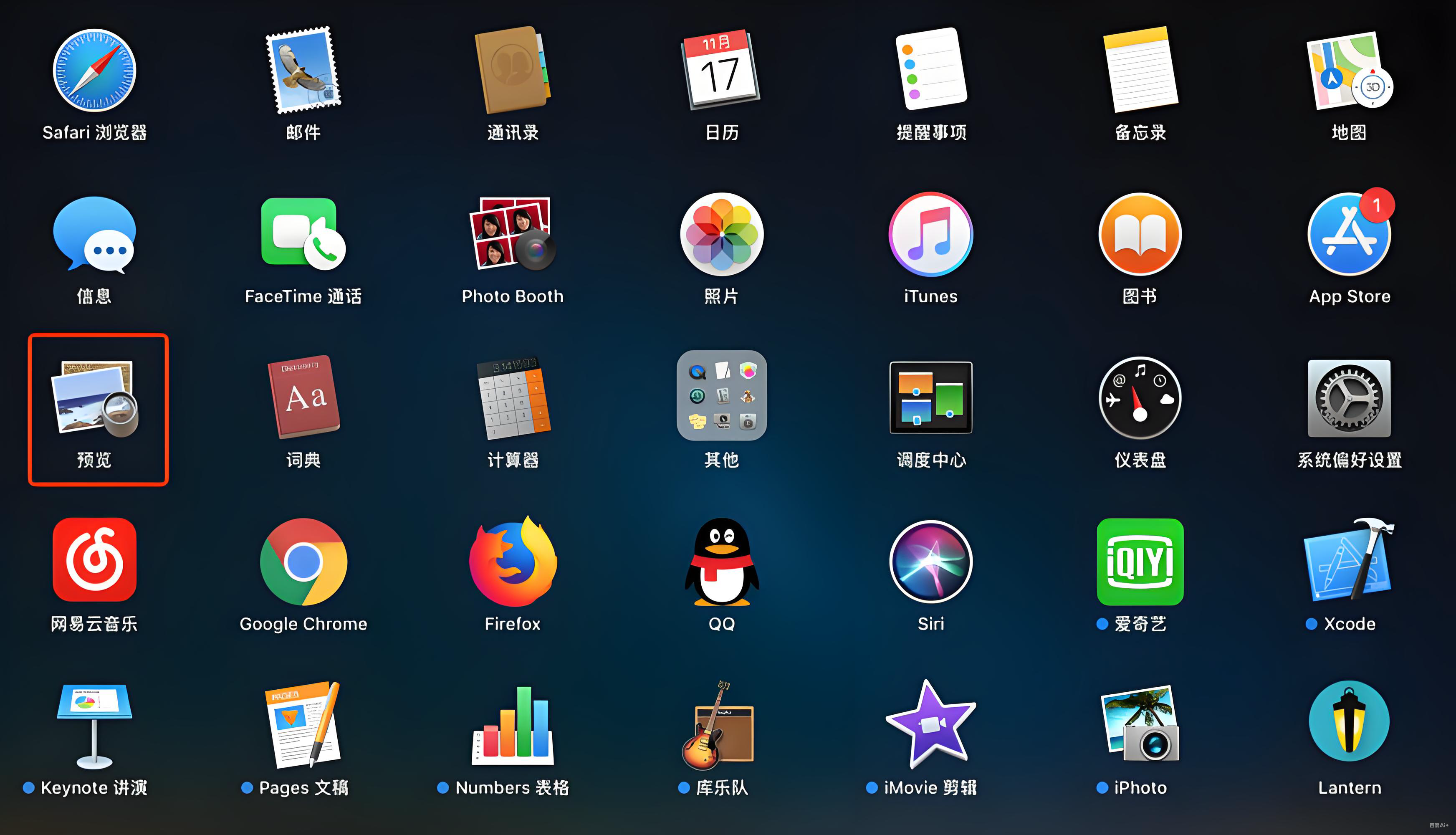The height and width of the screenshot is (835, 1456).
Task: Open Mission Control (调度中心)
Action: tap(930, 397)
